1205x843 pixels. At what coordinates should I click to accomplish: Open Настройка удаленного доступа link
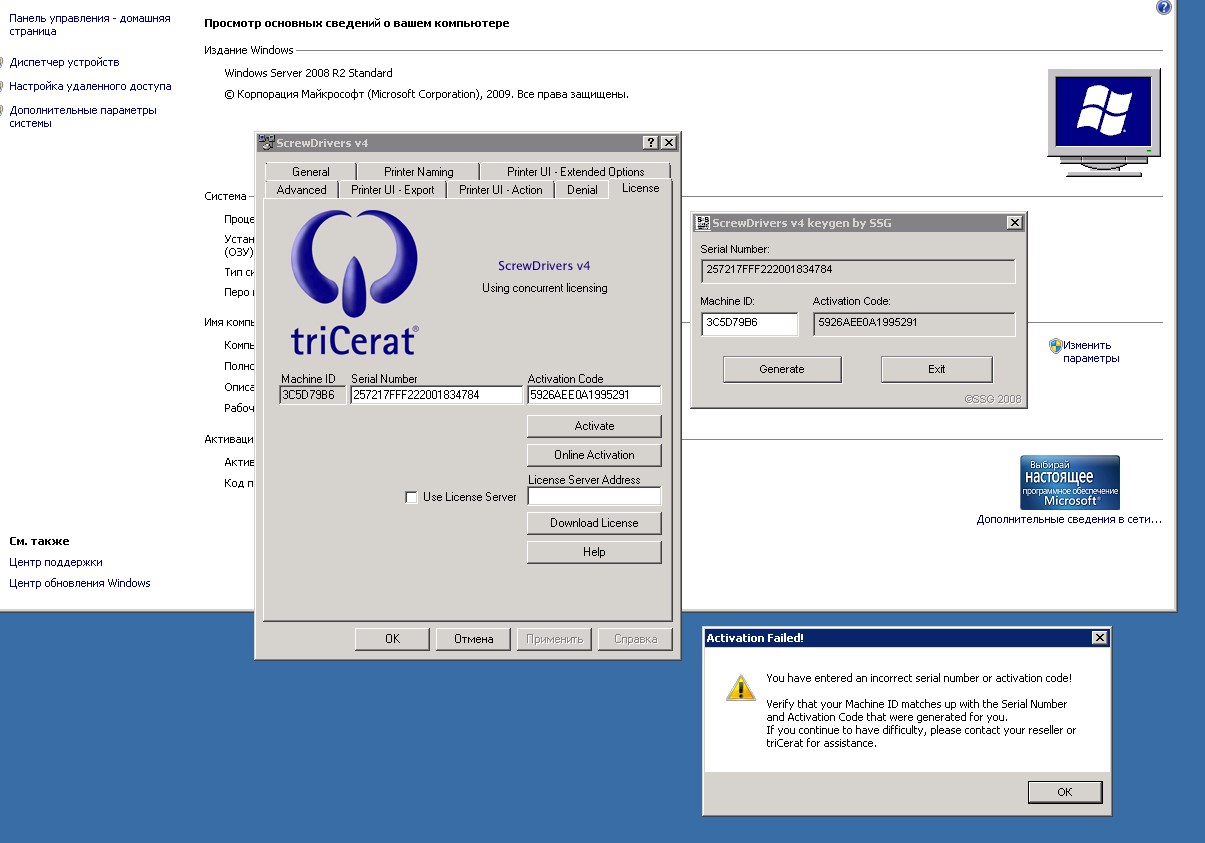point(90,86)
